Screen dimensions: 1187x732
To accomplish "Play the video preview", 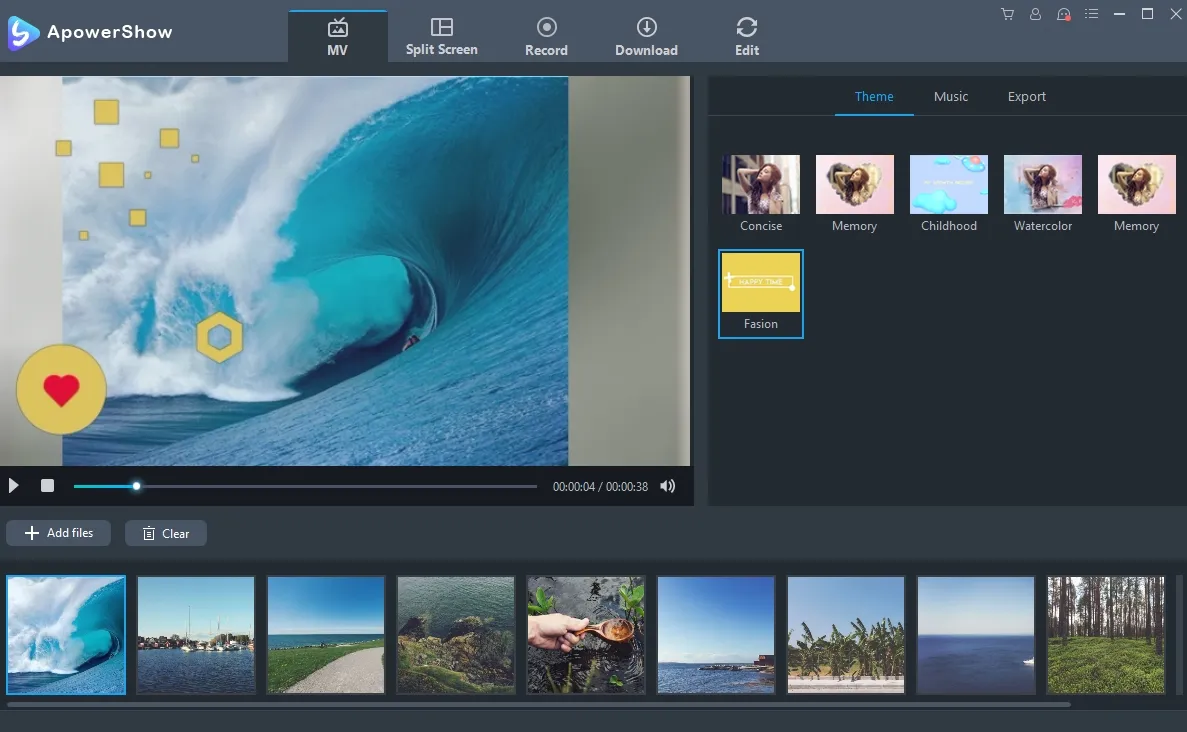I will [13, 485].
